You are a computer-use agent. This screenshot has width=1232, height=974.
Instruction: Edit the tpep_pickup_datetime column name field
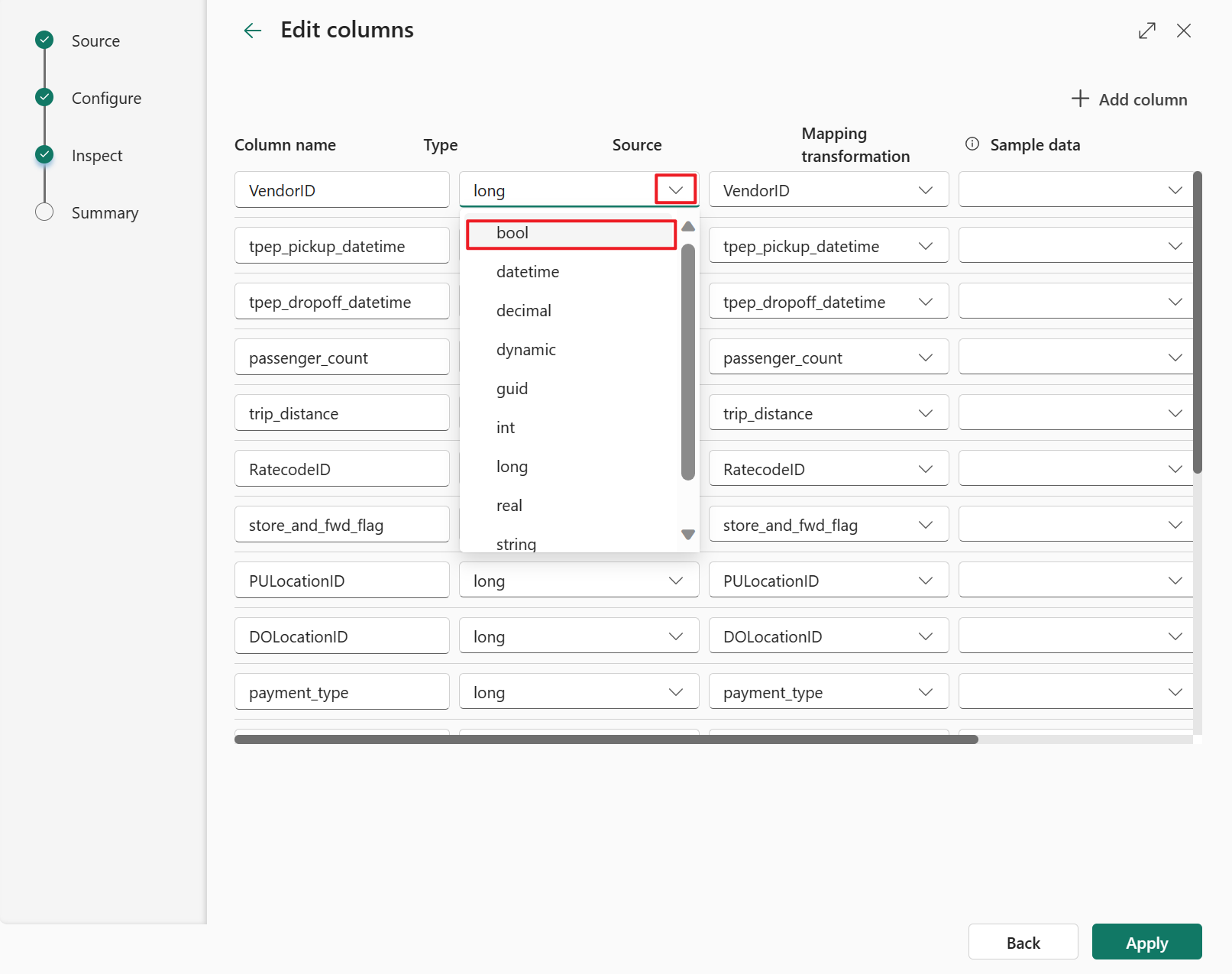click(x=341, y=245)
